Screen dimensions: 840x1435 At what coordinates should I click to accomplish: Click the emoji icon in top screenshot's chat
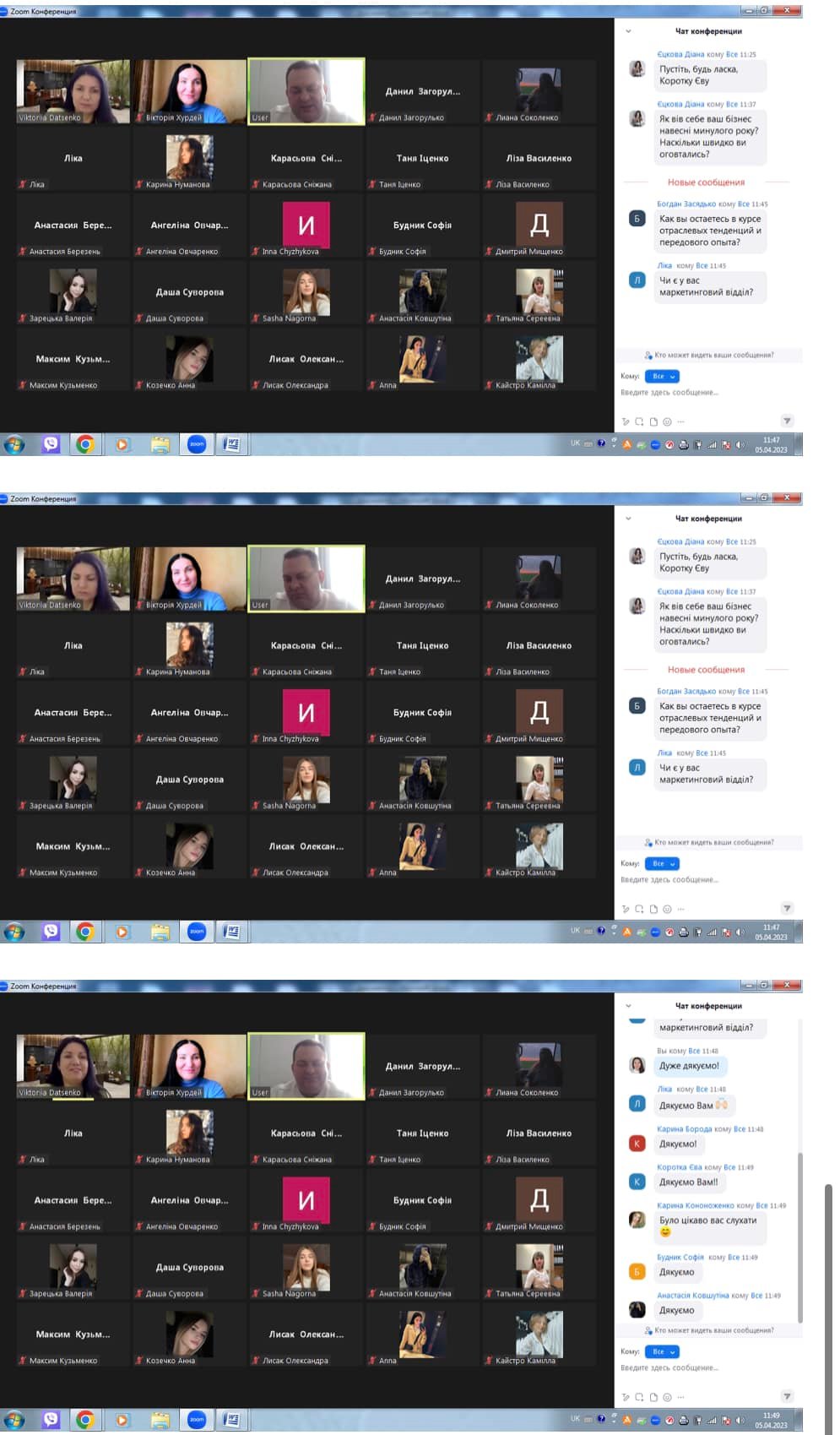pos(667,421)
